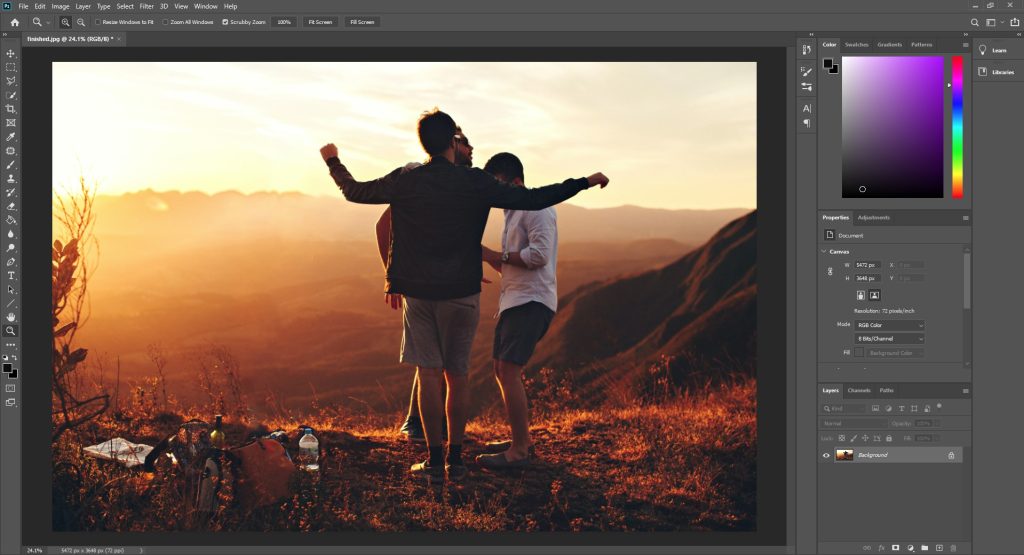The height and width of the screenshot is (555, 1024).
Task: Toggle the Quick Mask mode icon
Action: click(x=10, y=388)
